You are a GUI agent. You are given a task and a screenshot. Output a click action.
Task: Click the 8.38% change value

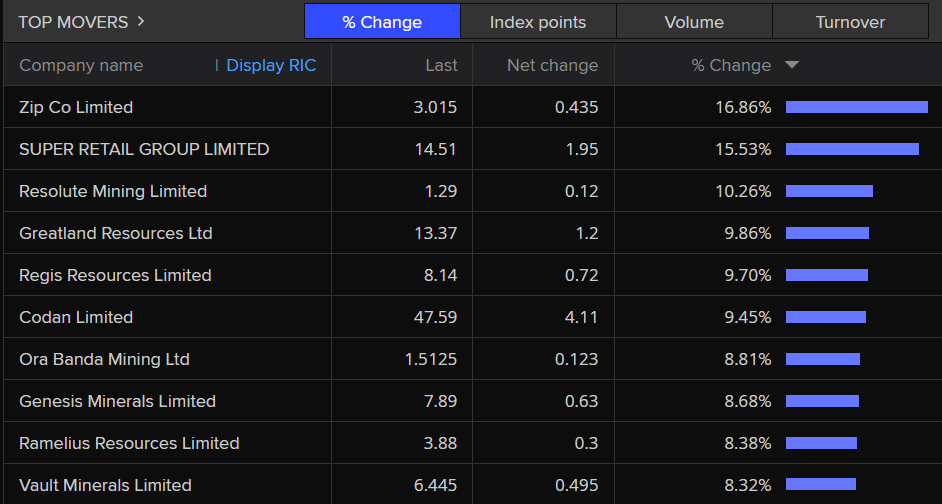748,443
